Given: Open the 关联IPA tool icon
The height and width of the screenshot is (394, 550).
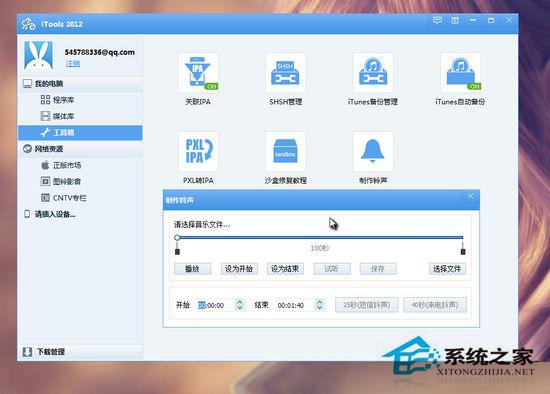Looking at the screenshot, I should point(198,73).
